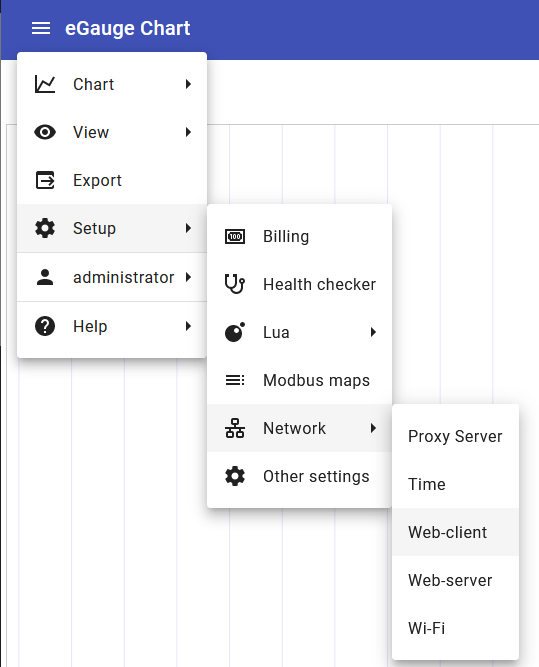Choose Proxy Server in Network submenu
Viewport: 539px width, 667px height.
pos(455,436)
